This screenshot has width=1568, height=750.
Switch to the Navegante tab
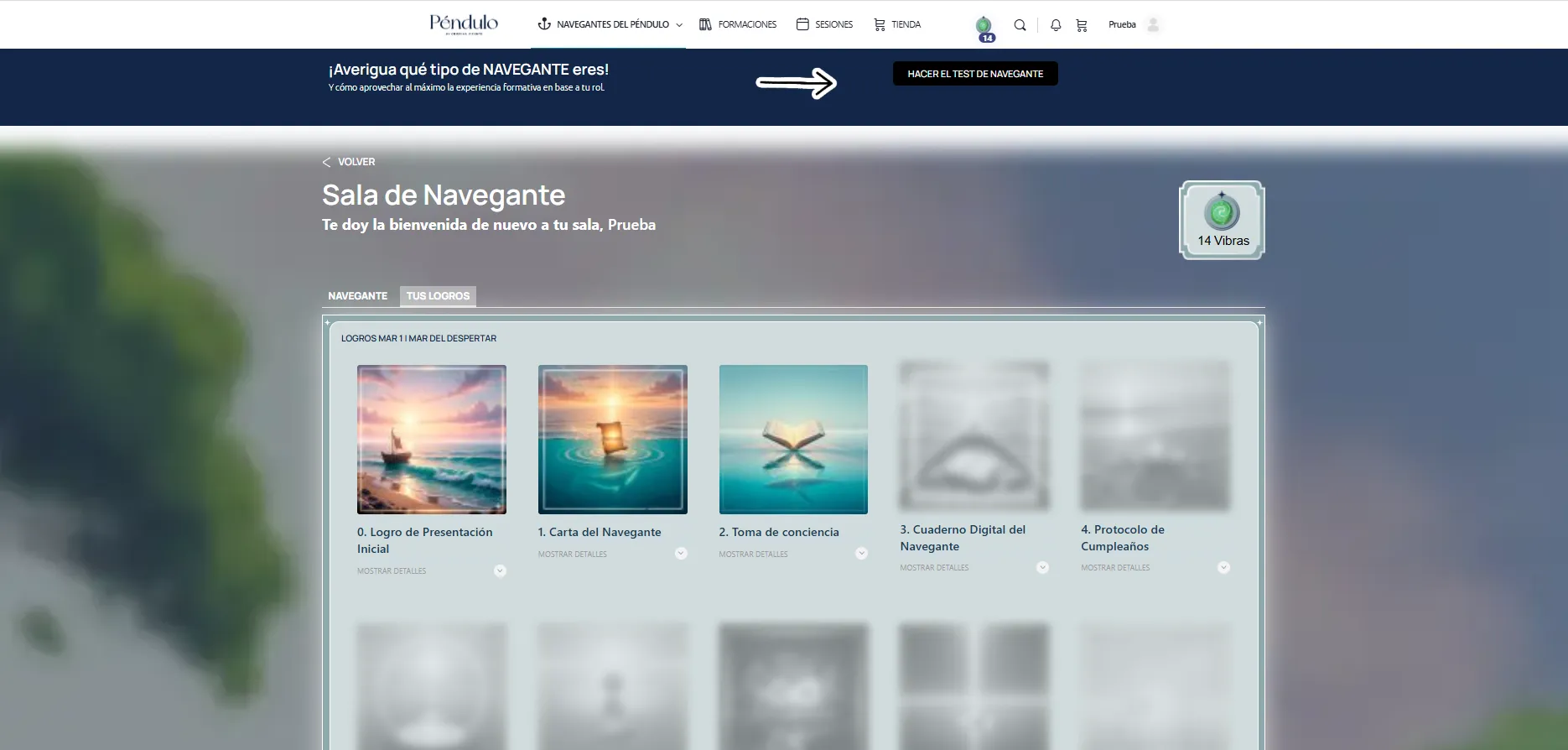tap(358, 296)
